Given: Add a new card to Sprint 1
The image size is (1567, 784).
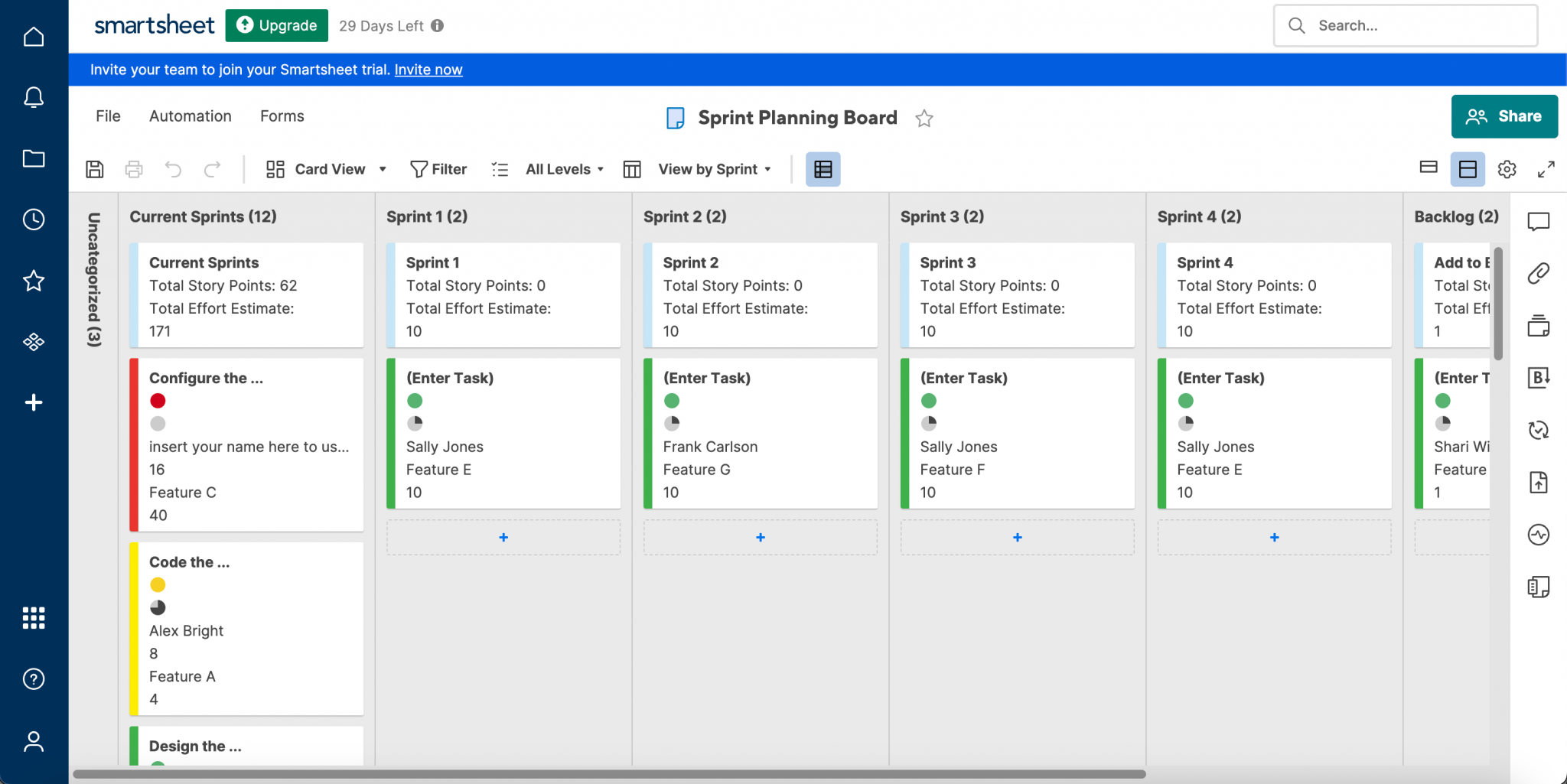Looking at the screenshot, I should (503, 537).
